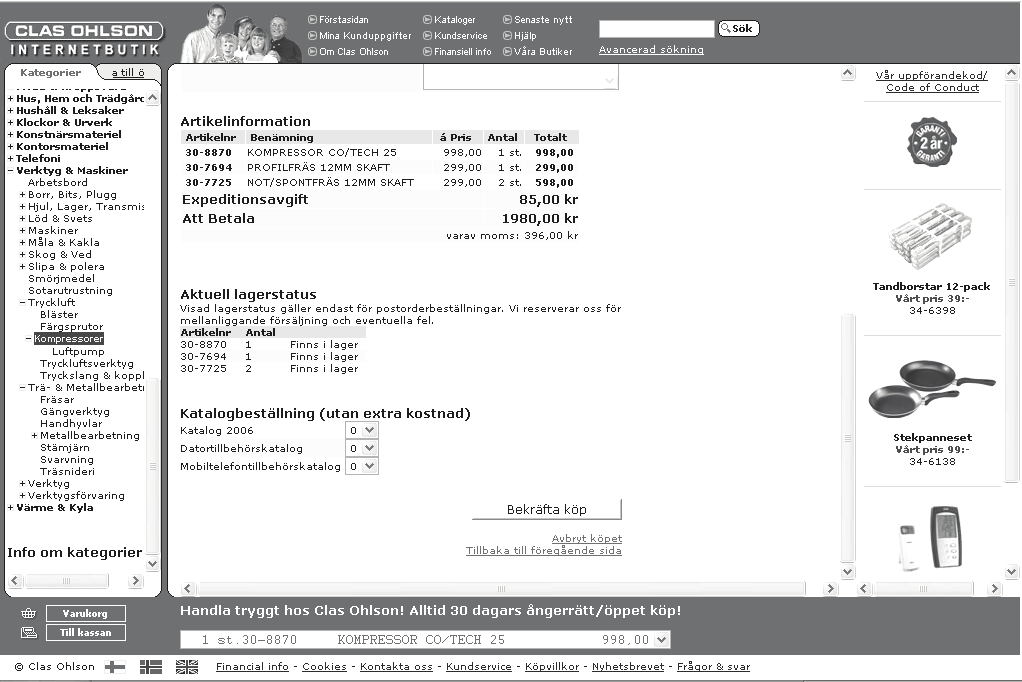Image resolution: width=1022 pixels, height=682 pixels.
Task: Click the category panel scroll-right arrow
Action: 136,580
